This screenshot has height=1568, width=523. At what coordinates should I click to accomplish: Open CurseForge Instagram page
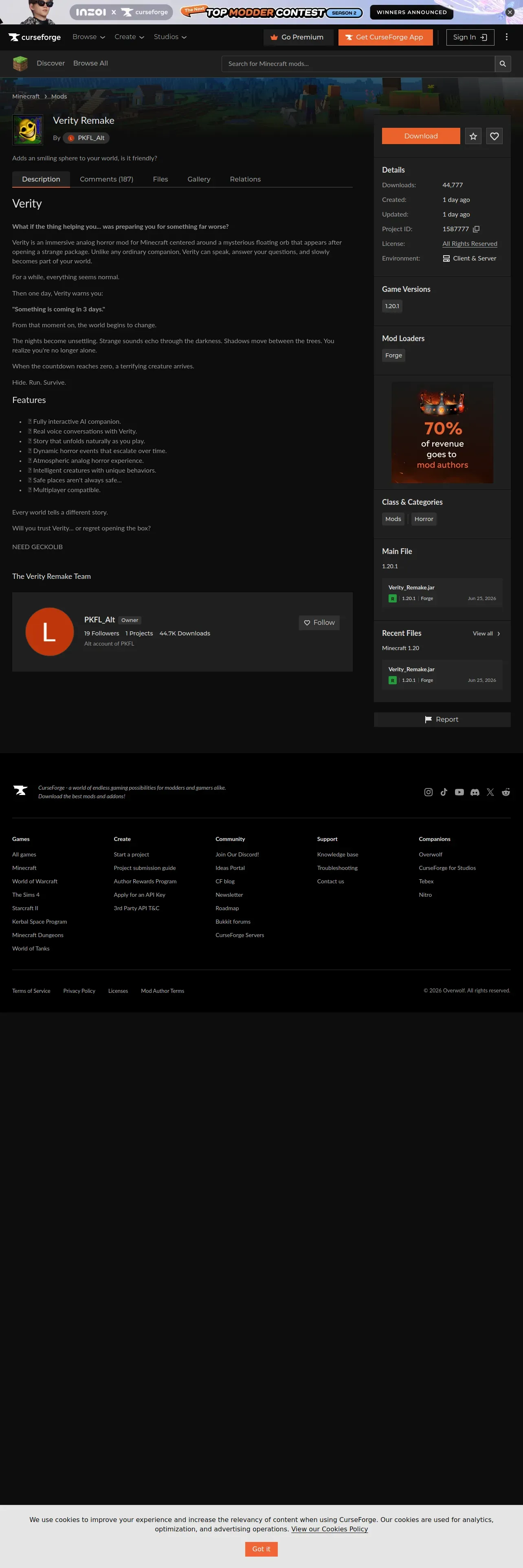coord(429,792)
